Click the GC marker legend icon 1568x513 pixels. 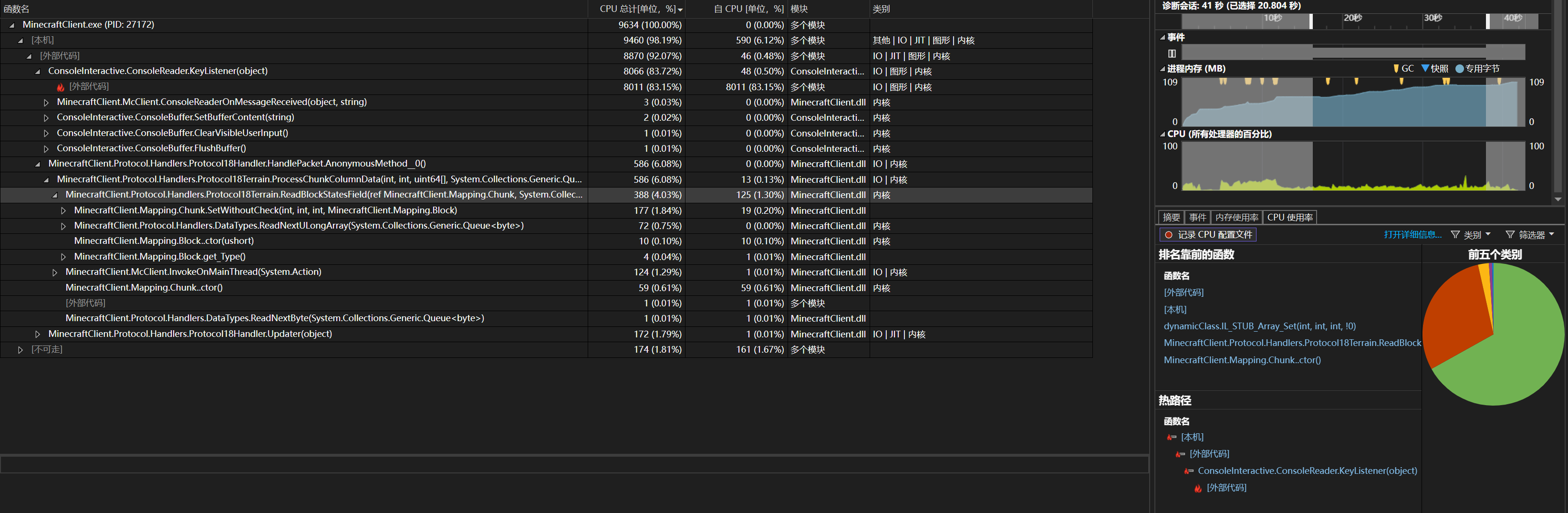click(1396, 69)
